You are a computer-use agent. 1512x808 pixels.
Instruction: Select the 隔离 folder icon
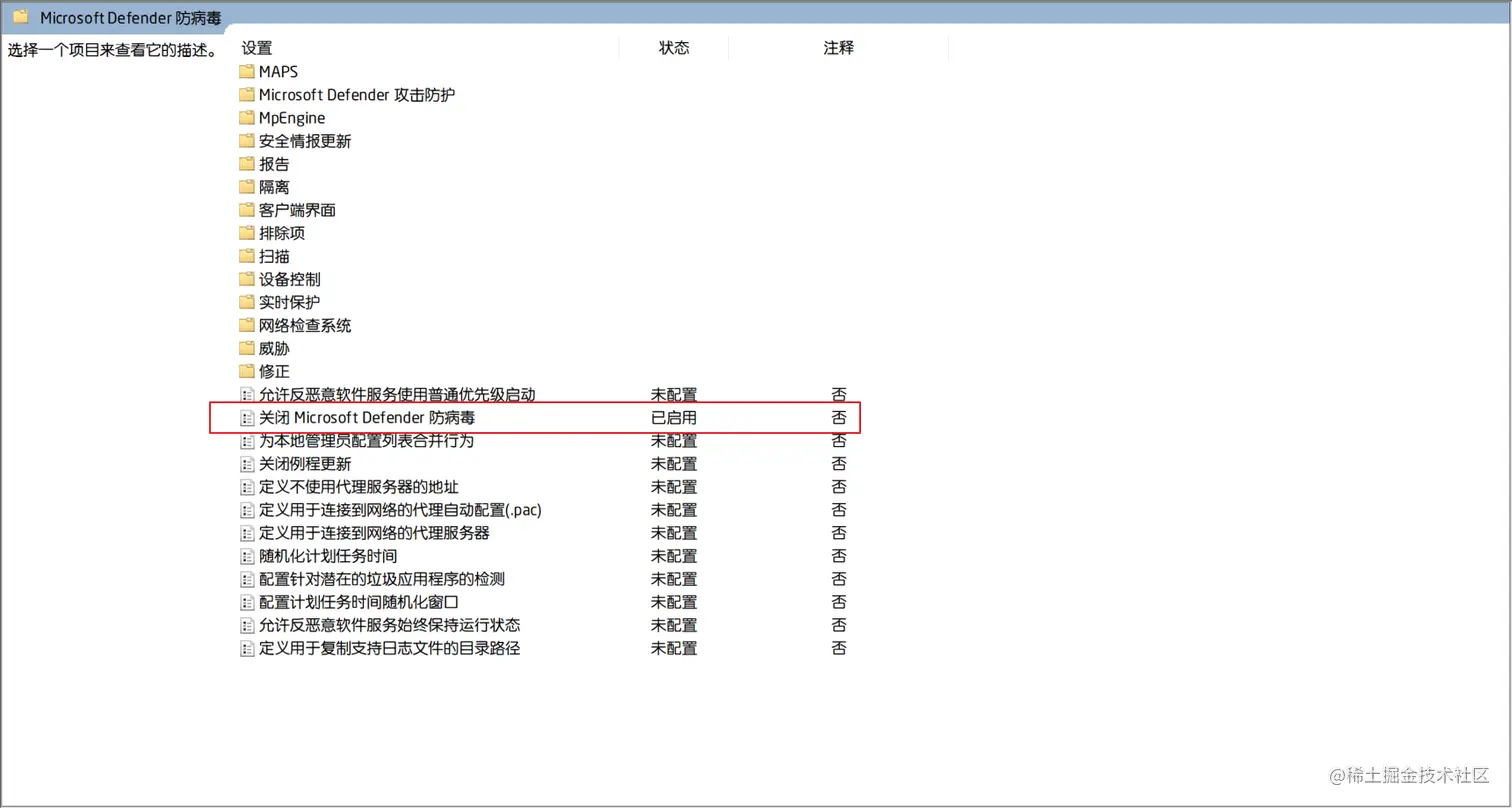(x=247, y=186)
